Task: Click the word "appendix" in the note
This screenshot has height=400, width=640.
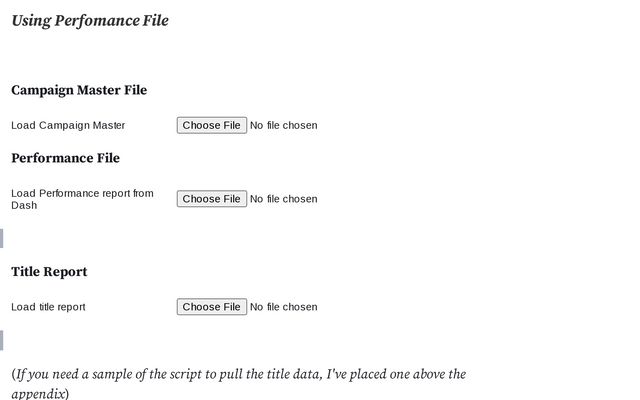Action: [38, 394]
